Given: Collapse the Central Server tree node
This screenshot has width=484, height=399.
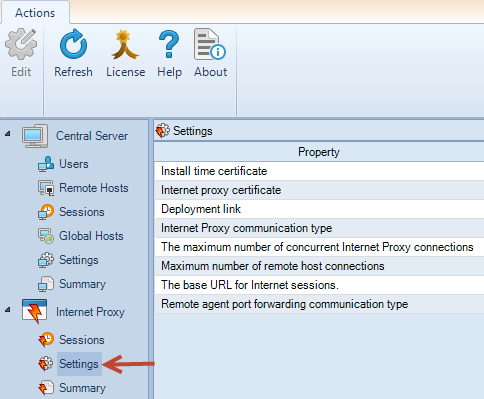Looking at the screenshot, I should point(8,134).
